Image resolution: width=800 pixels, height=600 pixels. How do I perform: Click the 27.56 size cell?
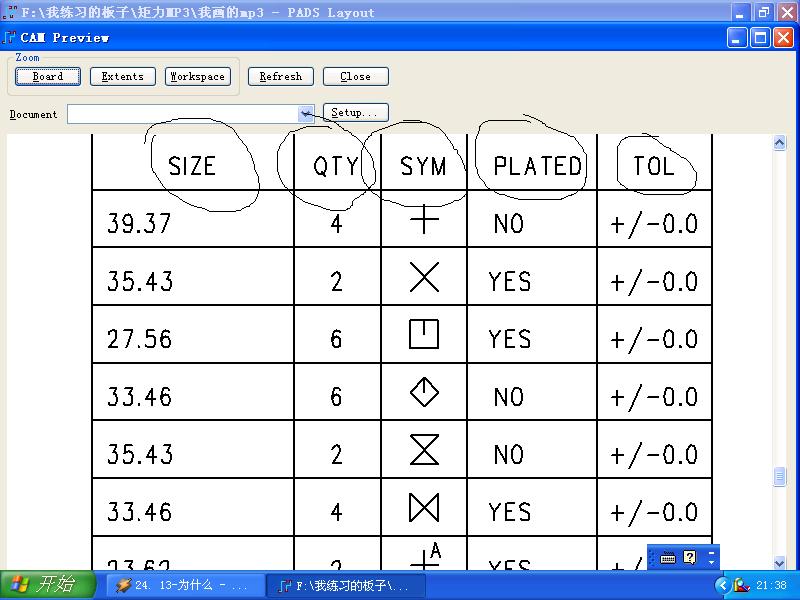point(139,339)
